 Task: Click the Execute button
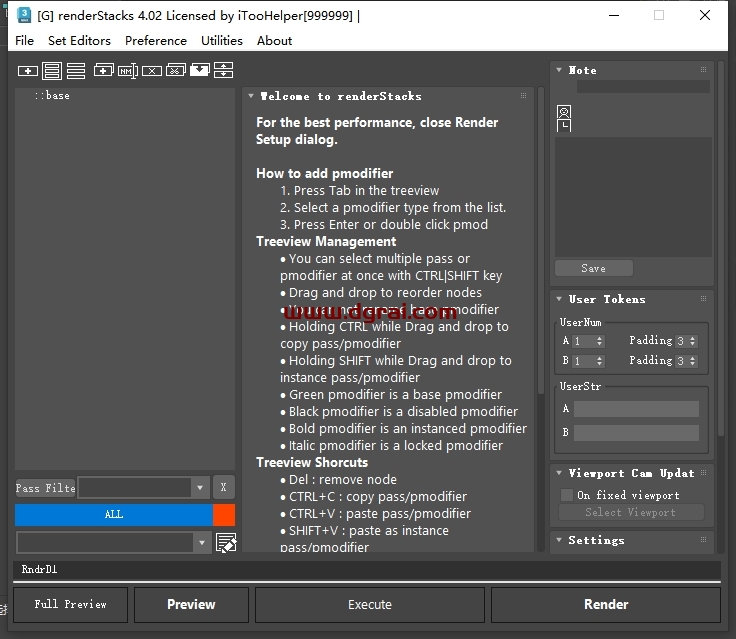370,604
